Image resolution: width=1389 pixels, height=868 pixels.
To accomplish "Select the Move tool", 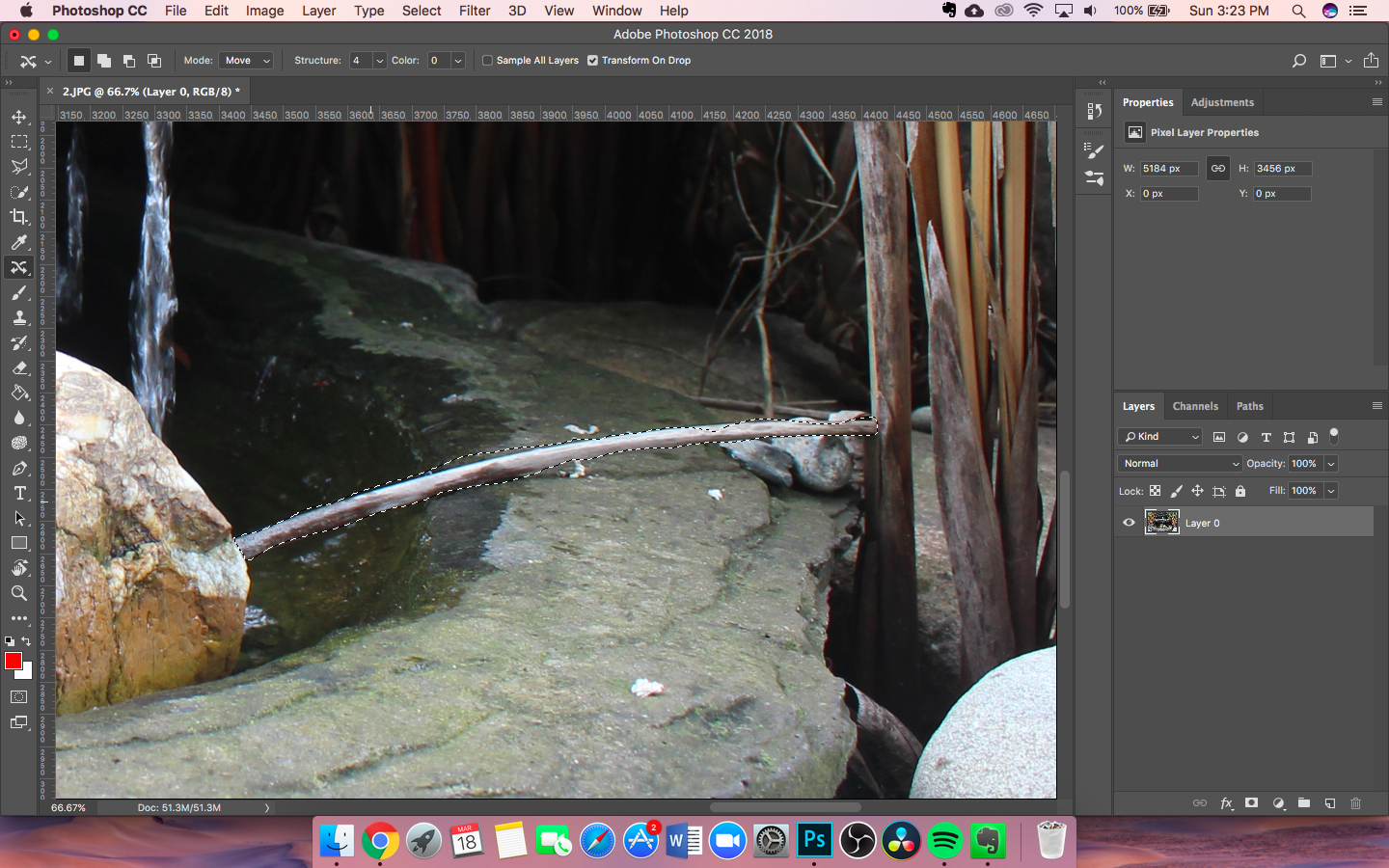I will point(19,117).
